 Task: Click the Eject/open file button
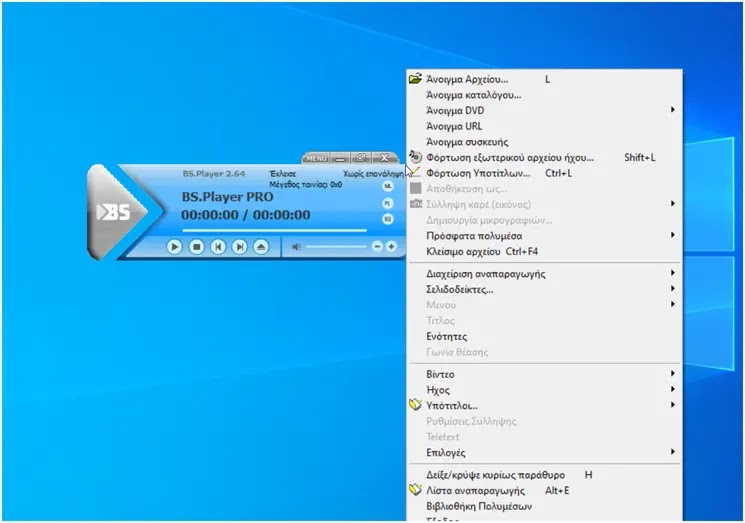pyautogui.click(x=261, y=247)
